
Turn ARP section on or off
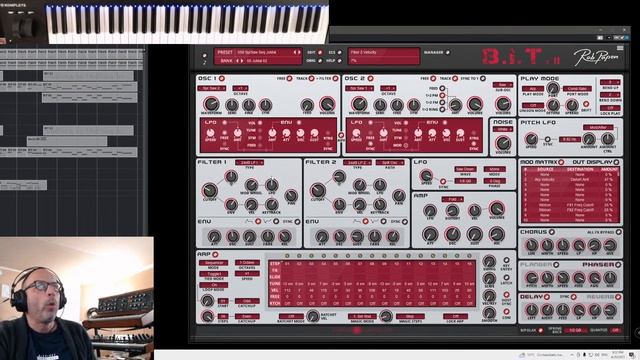(x=215, y=255)
